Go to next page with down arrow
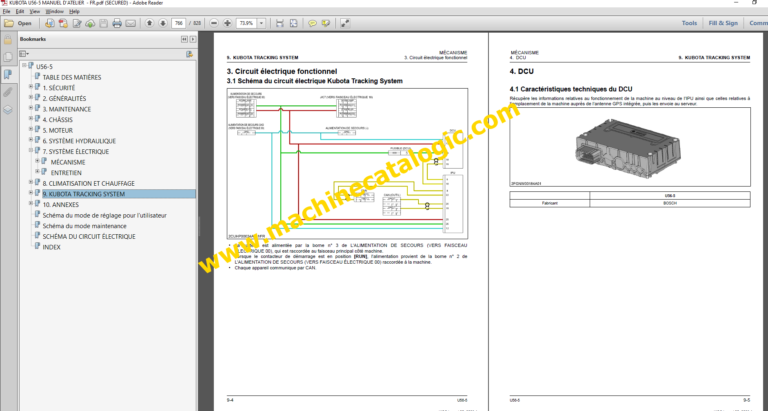The width and height of the screenshot is (768, 411). pos(163,23)
